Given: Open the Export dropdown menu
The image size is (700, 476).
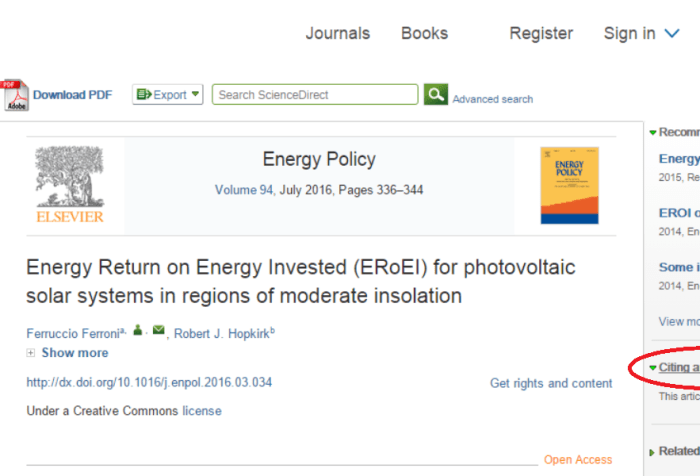Looking at the screenshot, I should pos(168,95).
